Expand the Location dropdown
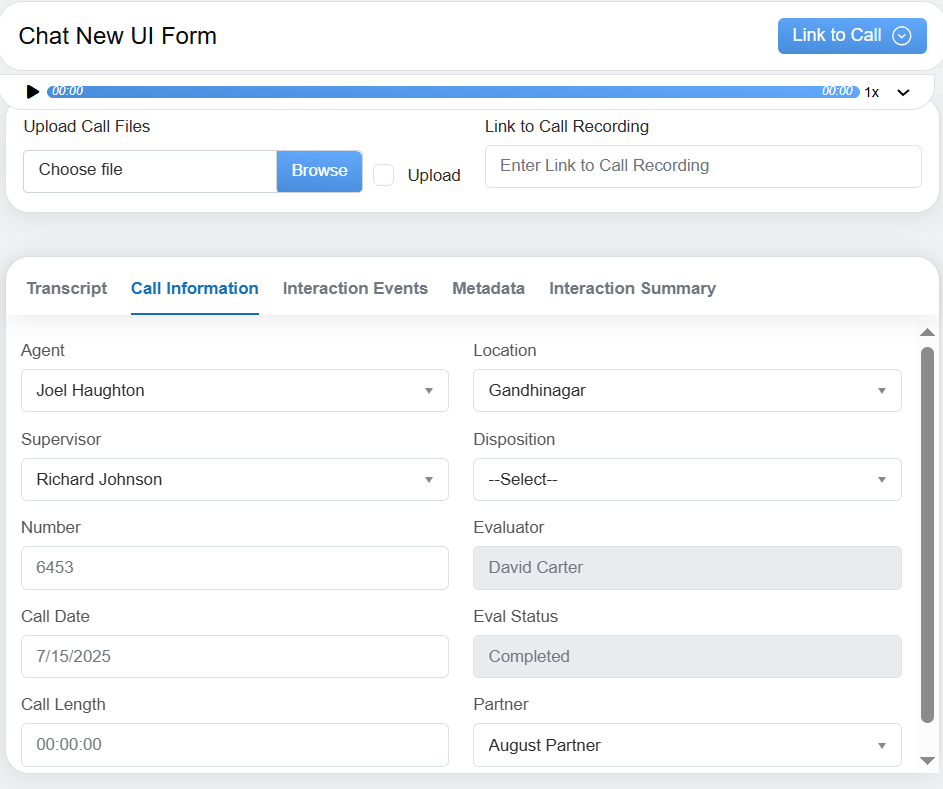Viewport: 943px width, 789px height. click(x=686, y=390)
